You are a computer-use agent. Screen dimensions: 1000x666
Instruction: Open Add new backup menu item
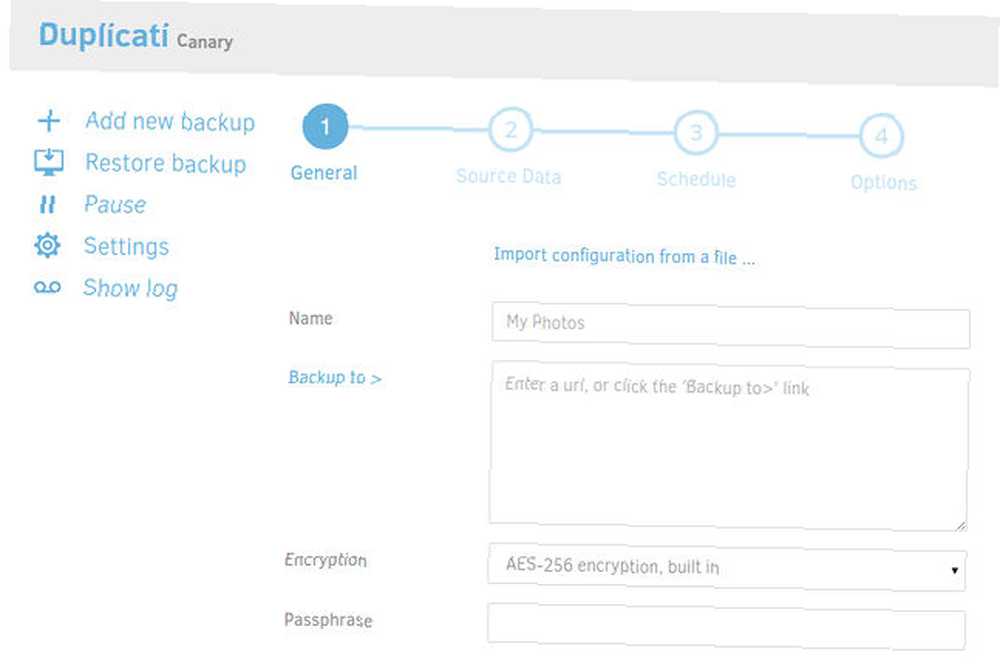click(x=170, y=121)
